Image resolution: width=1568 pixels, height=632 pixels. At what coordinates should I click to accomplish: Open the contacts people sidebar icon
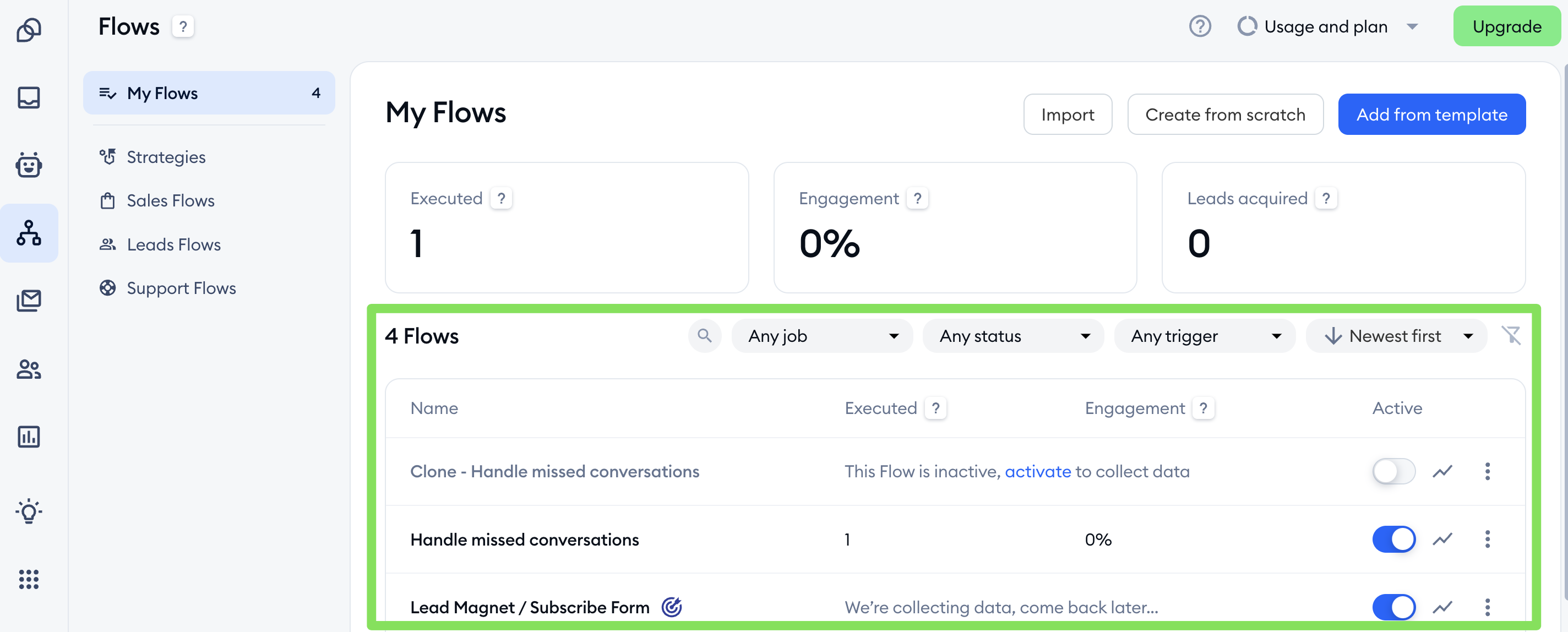pos(29,369)
